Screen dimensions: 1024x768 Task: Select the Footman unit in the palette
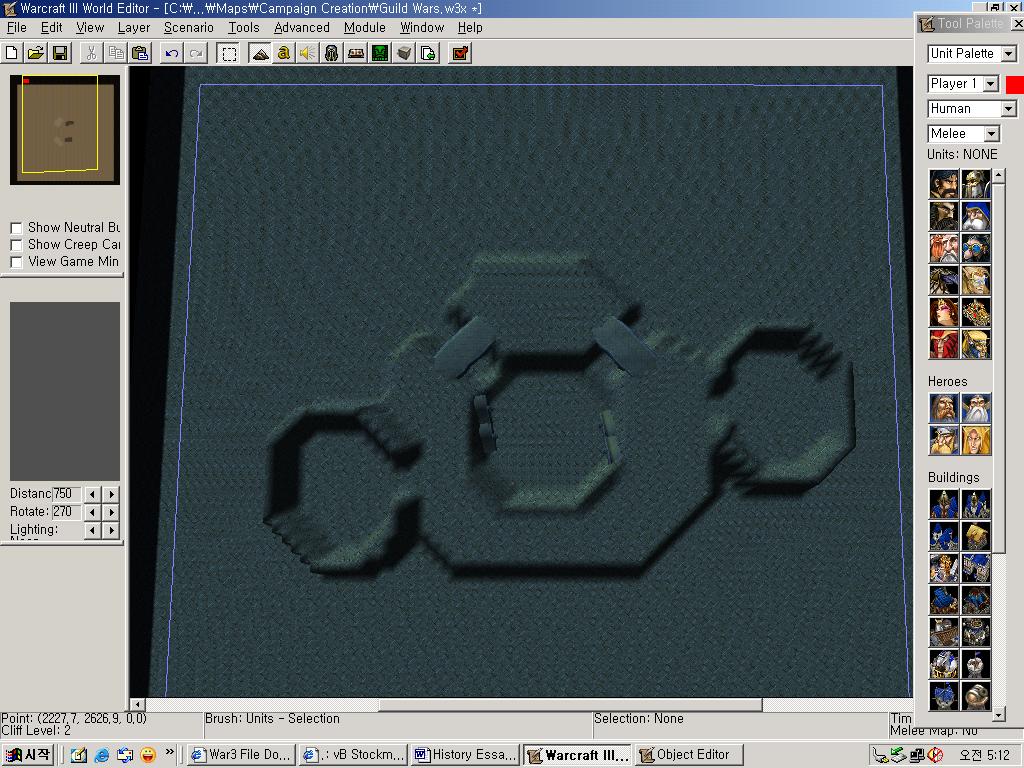976,184
